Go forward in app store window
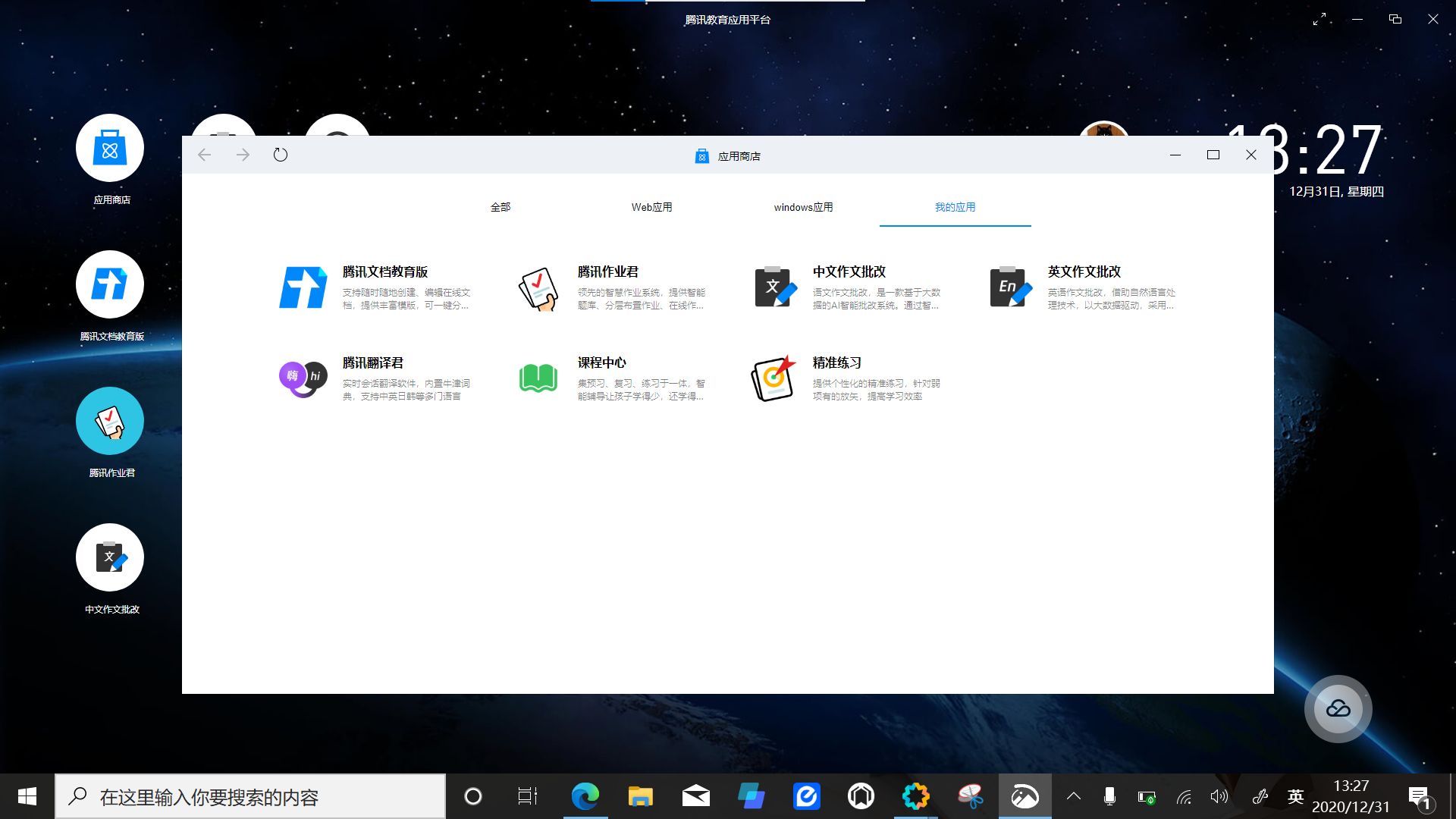This screenshot has height=819, width=1456. pos(243,155)
